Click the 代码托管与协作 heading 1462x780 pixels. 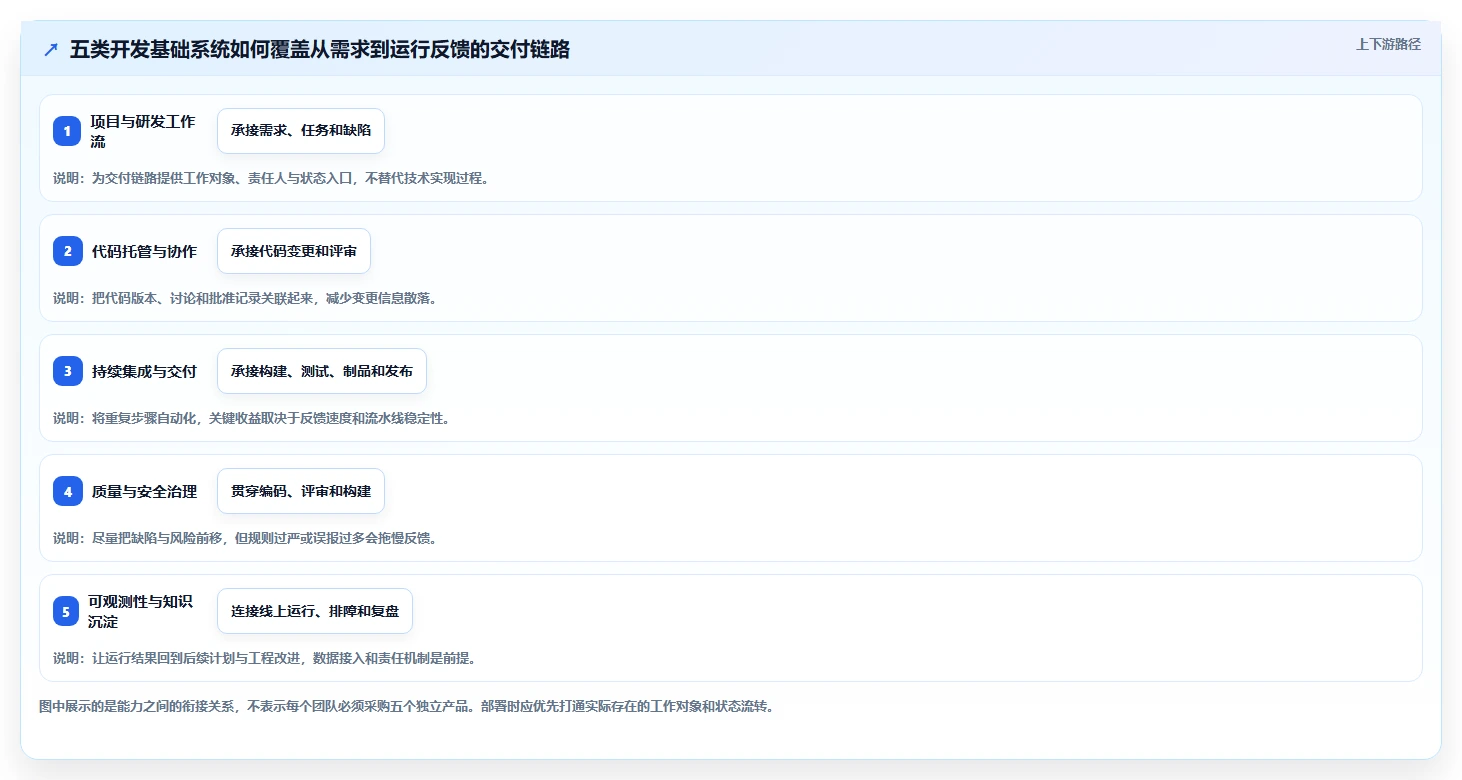point(144,251)
